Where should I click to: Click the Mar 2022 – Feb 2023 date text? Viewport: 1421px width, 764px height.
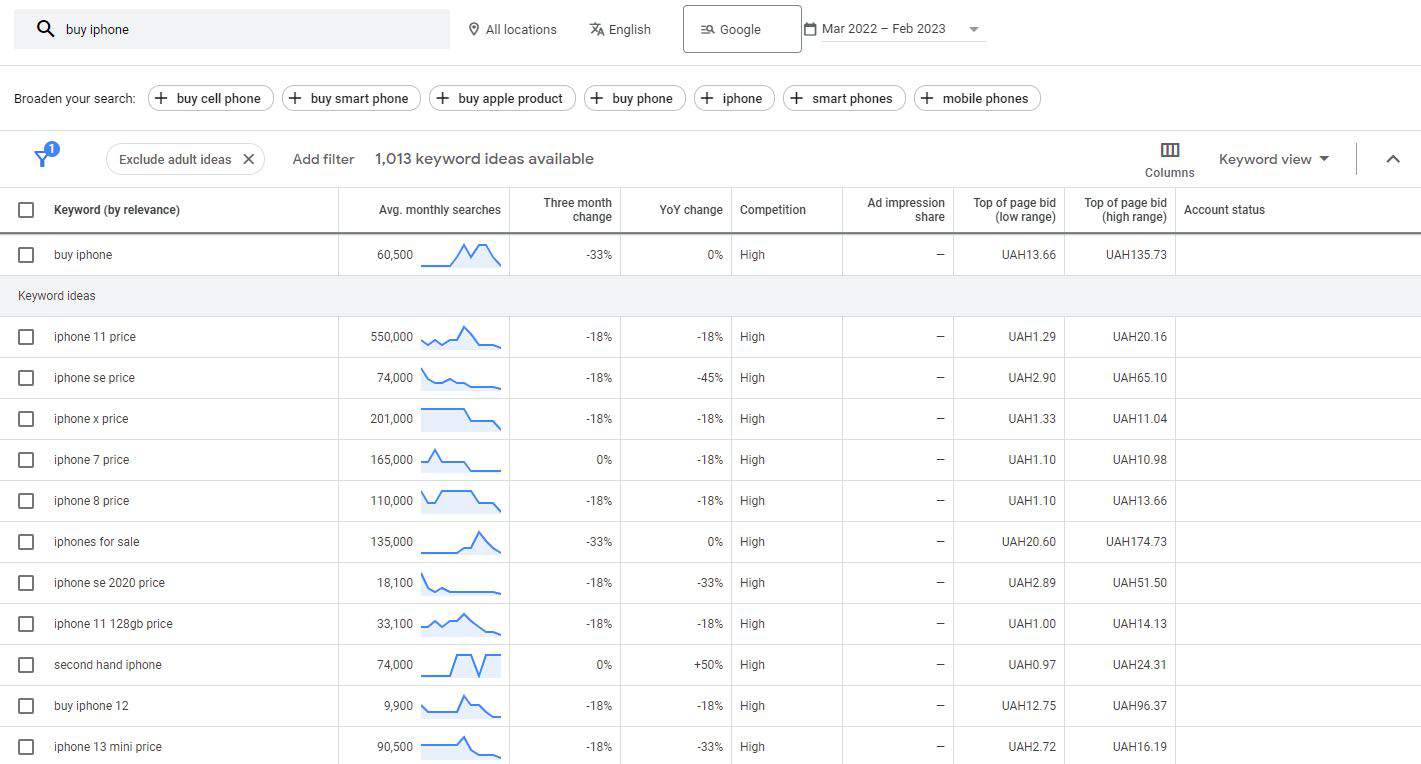point(884,29)
